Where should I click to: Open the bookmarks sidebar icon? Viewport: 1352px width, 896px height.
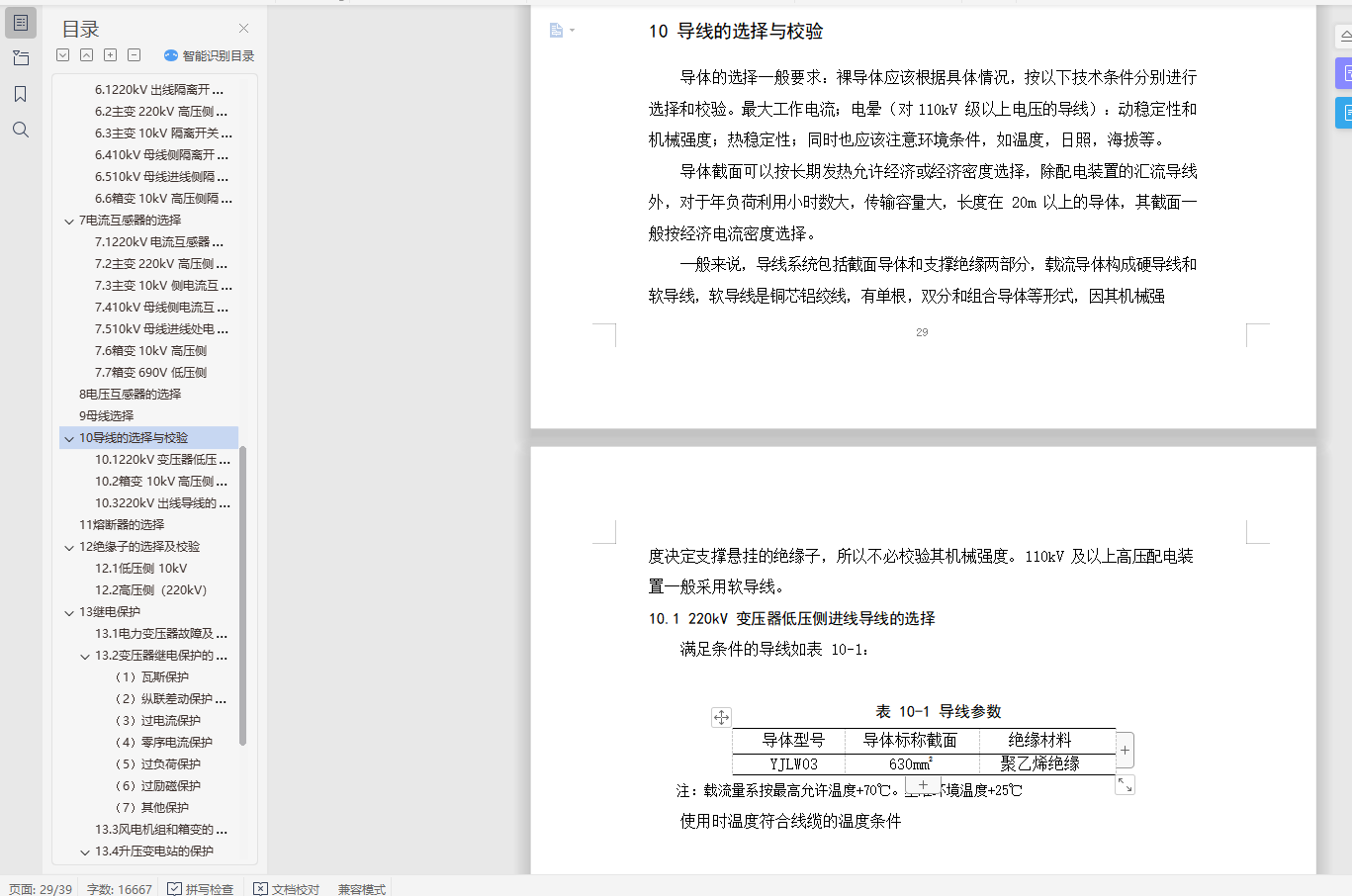point(21,94)
